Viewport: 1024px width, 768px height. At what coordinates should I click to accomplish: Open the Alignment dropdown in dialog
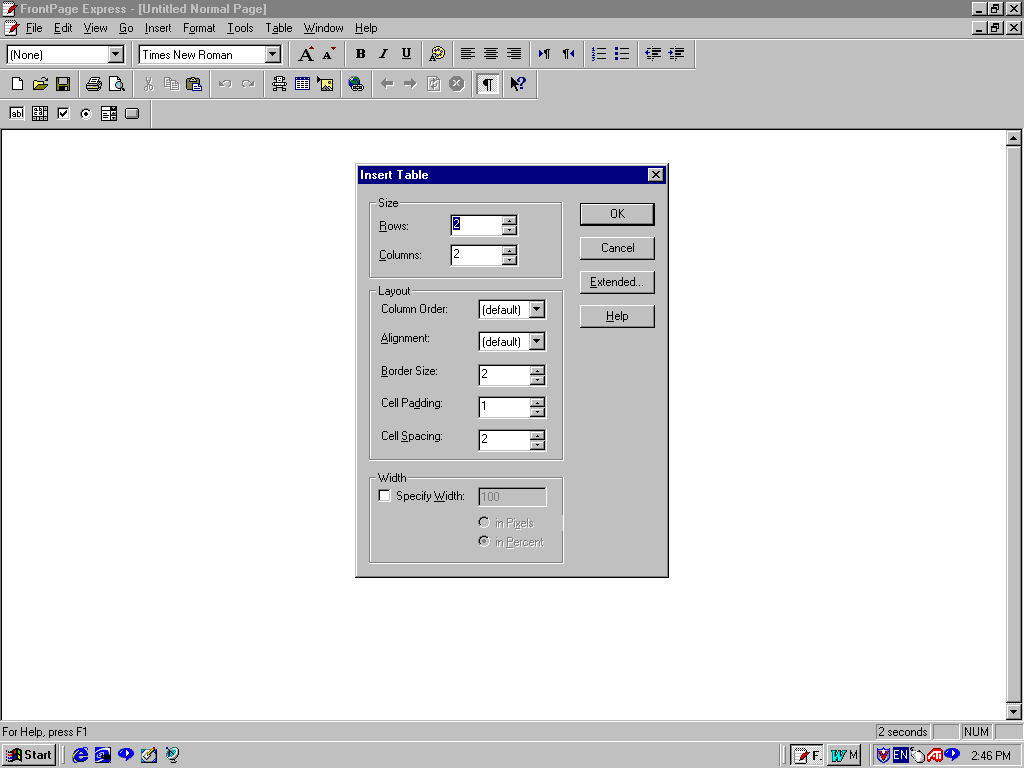click(537, 342)
